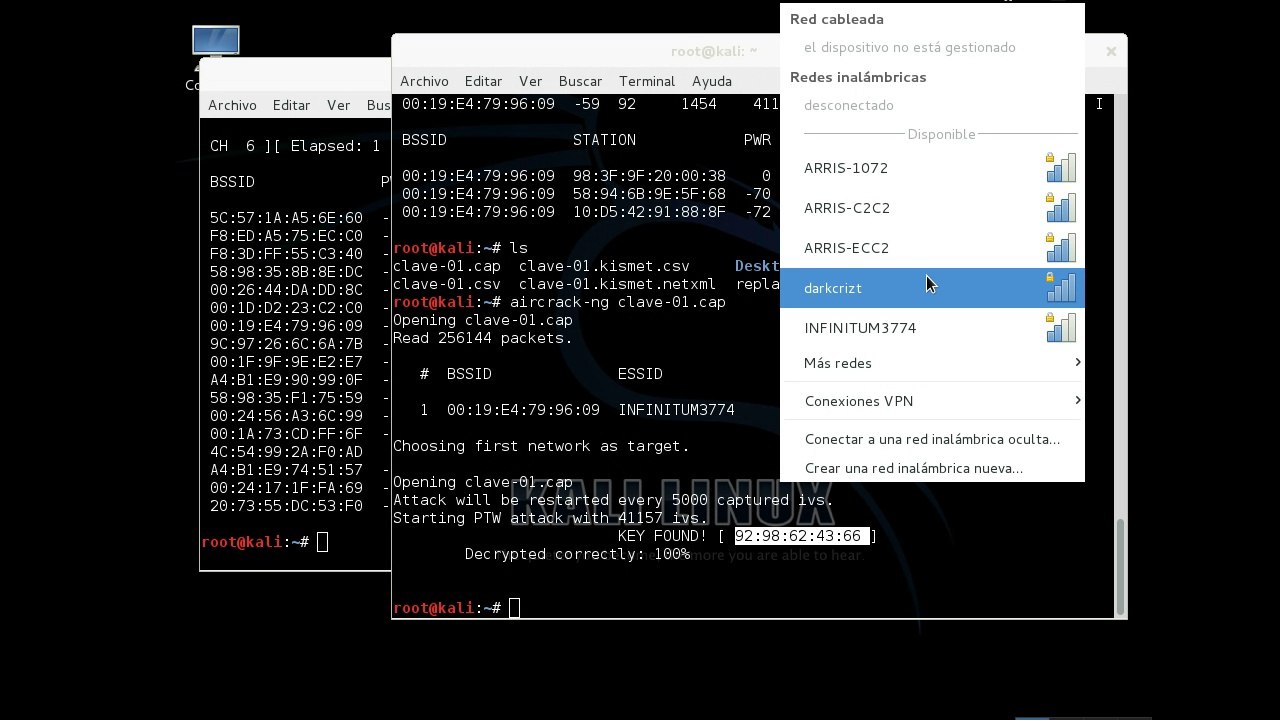Screen dimensions: 1280x720
Task: Click the root@kali window title
Action: pyautogui.click(x=713, y=51)
